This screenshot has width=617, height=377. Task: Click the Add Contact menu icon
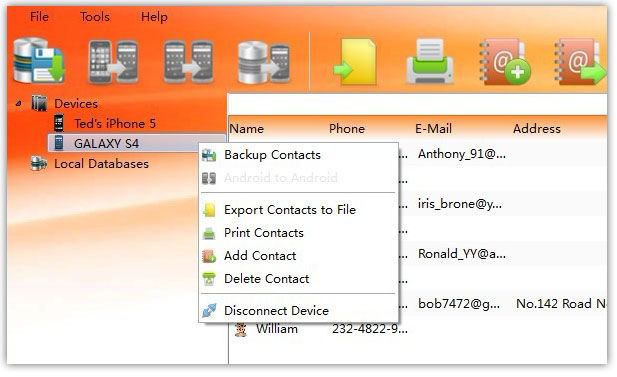tap(209, 256)
